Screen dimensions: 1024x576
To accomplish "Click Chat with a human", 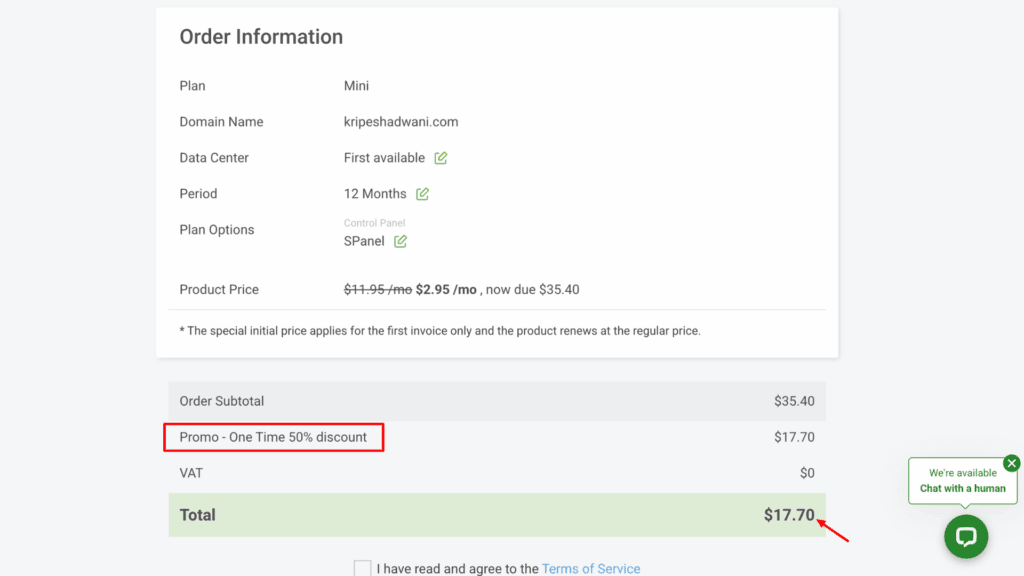I will point(961,489).
